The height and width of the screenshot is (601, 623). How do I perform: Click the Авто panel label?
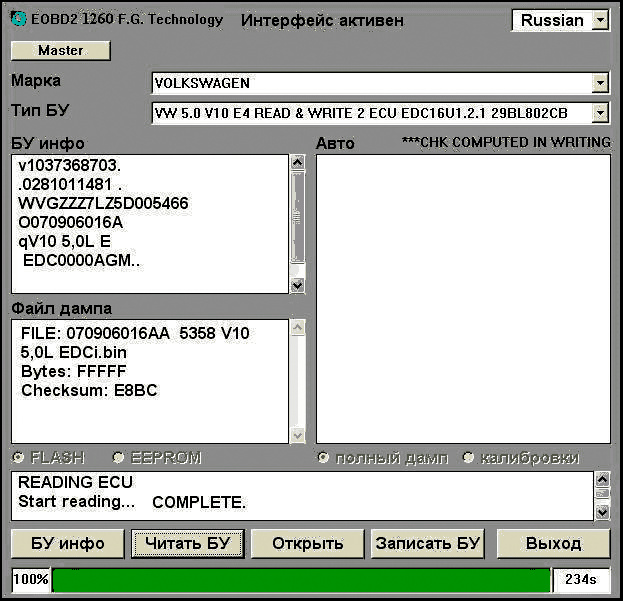(x=335, y=143)
